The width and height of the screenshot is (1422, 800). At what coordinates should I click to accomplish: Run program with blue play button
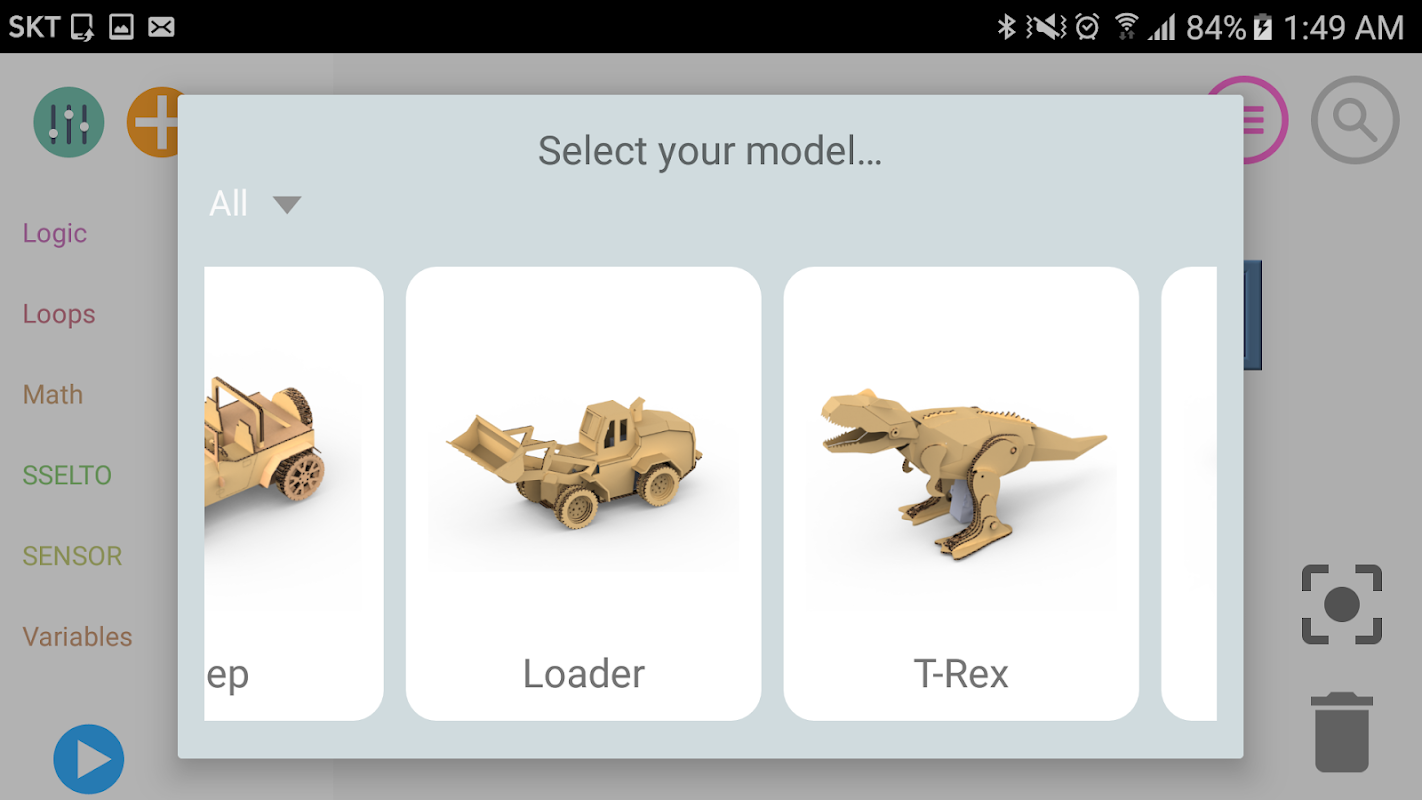click(x=89, y=760)
